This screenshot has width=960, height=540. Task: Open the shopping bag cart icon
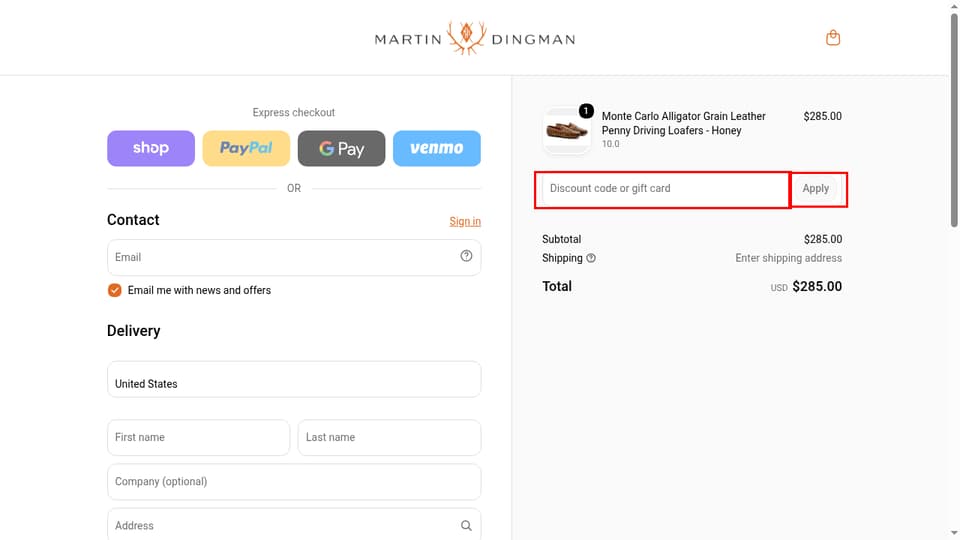coord(833,38)
